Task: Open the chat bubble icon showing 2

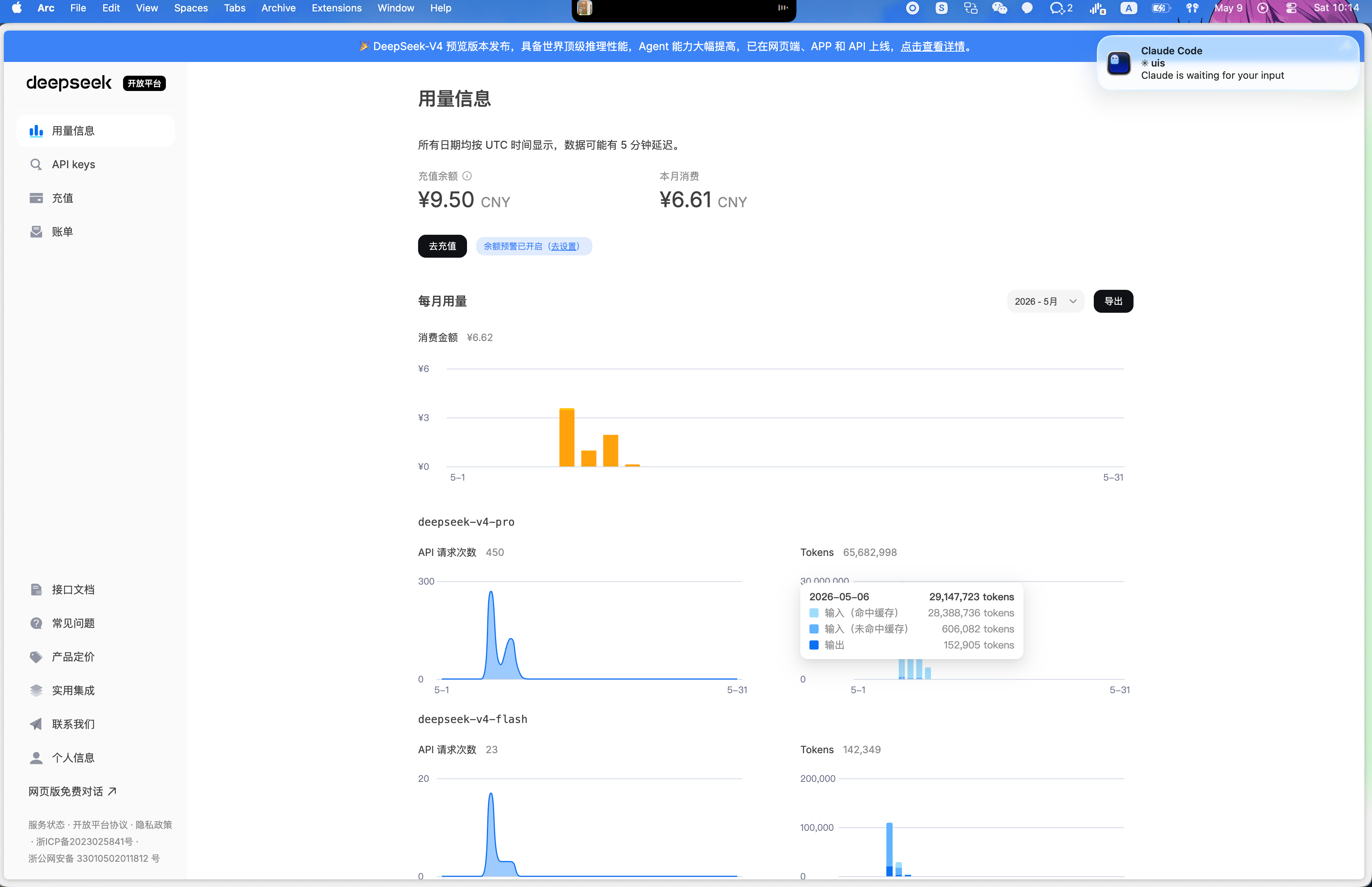Action: pyautogui.click(x=1061, y=8)
